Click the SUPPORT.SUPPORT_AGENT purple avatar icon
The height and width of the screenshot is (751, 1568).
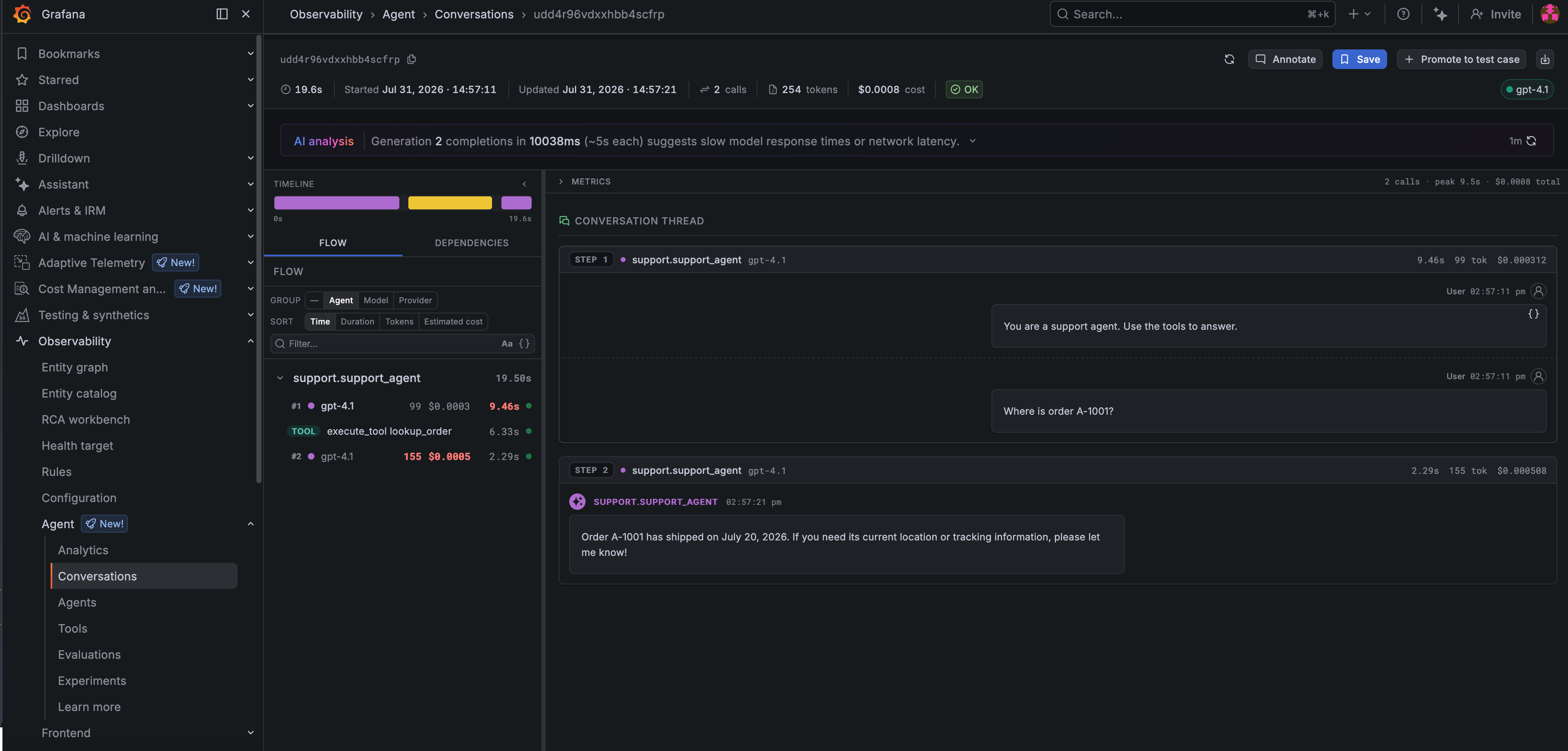[577, 502]
